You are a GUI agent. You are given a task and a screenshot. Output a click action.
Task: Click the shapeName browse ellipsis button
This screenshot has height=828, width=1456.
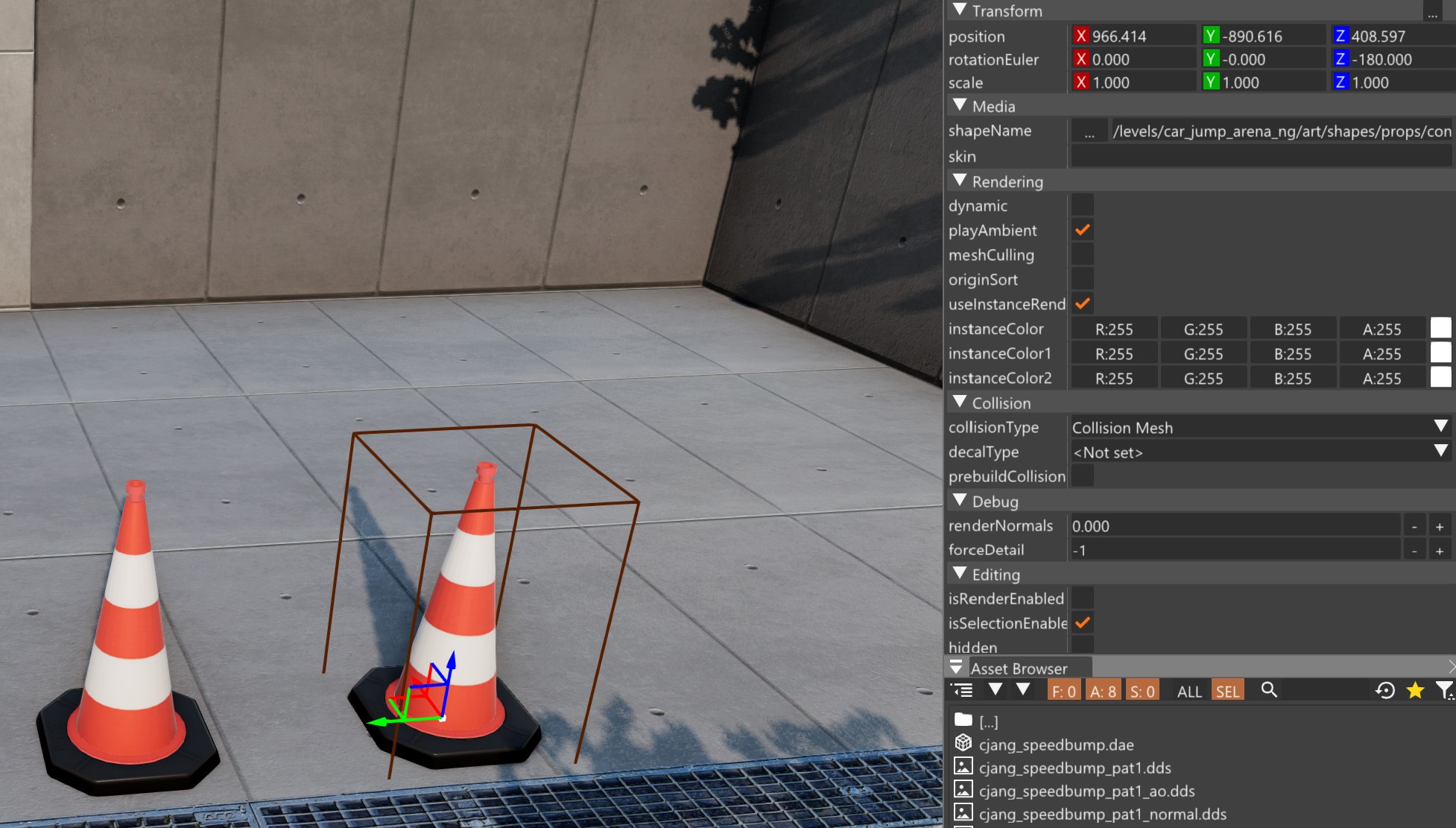(x=1089, y=132)
